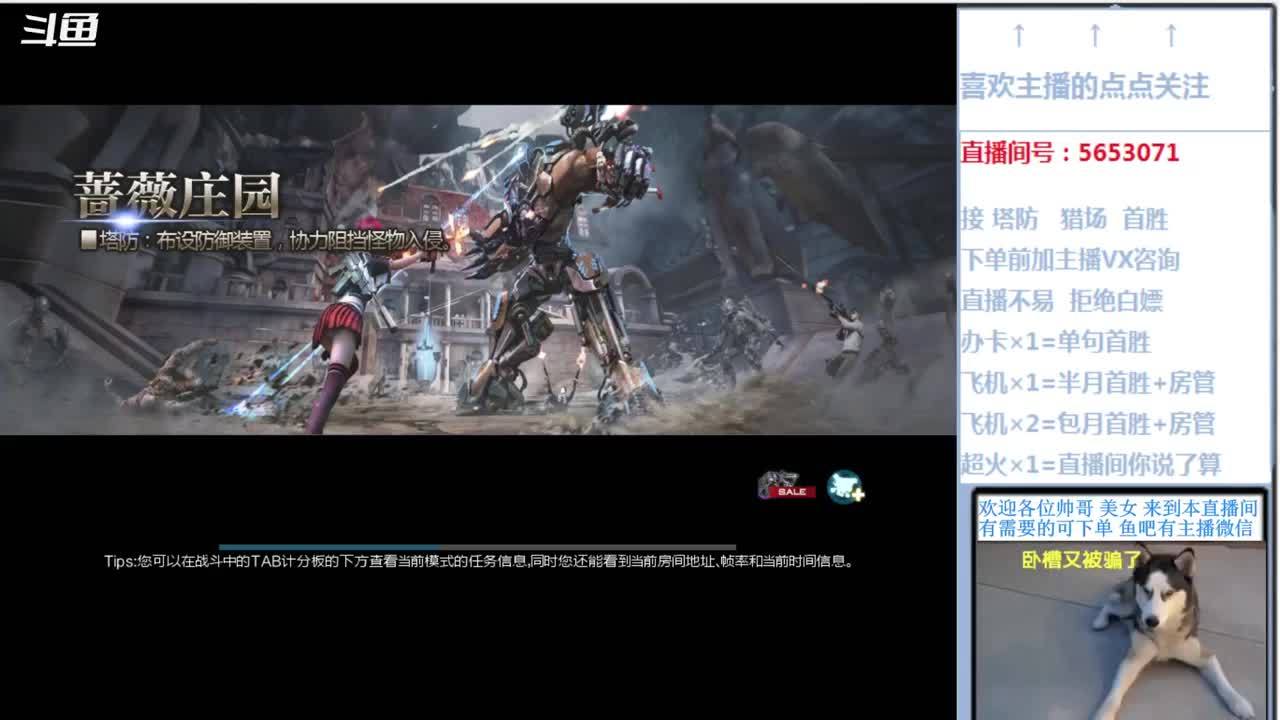Click the Douyu logo watermark
Viewport: 1280px width, 720px height.
coord(60,31)
